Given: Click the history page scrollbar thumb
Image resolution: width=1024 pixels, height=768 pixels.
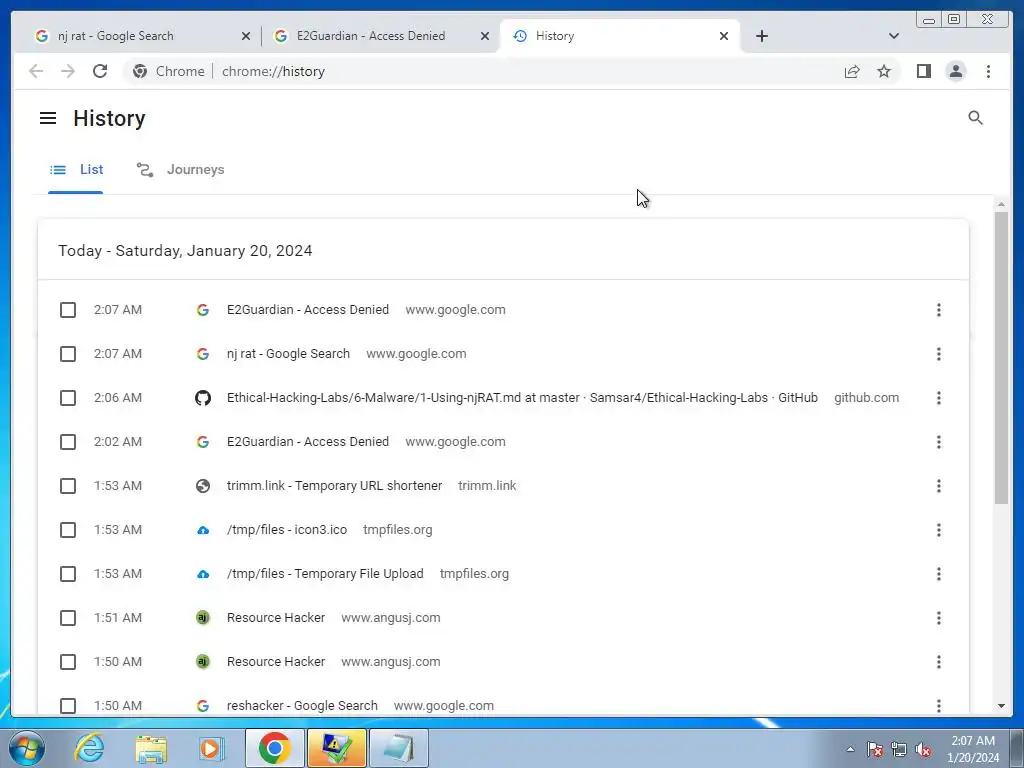Looking at the screenshot, I should tap(1001, 358).
